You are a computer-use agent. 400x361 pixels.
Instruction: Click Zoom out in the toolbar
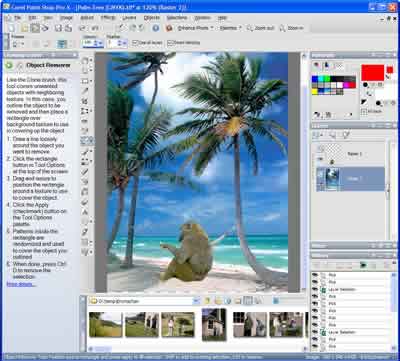pyautogui.click(x=261, y=28)
